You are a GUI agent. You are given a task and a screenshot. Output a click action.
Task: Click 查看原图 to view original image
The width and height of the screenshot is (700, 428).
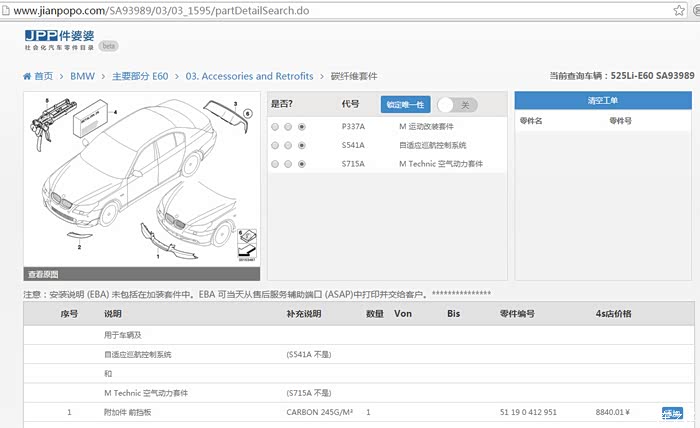(43, 273)
